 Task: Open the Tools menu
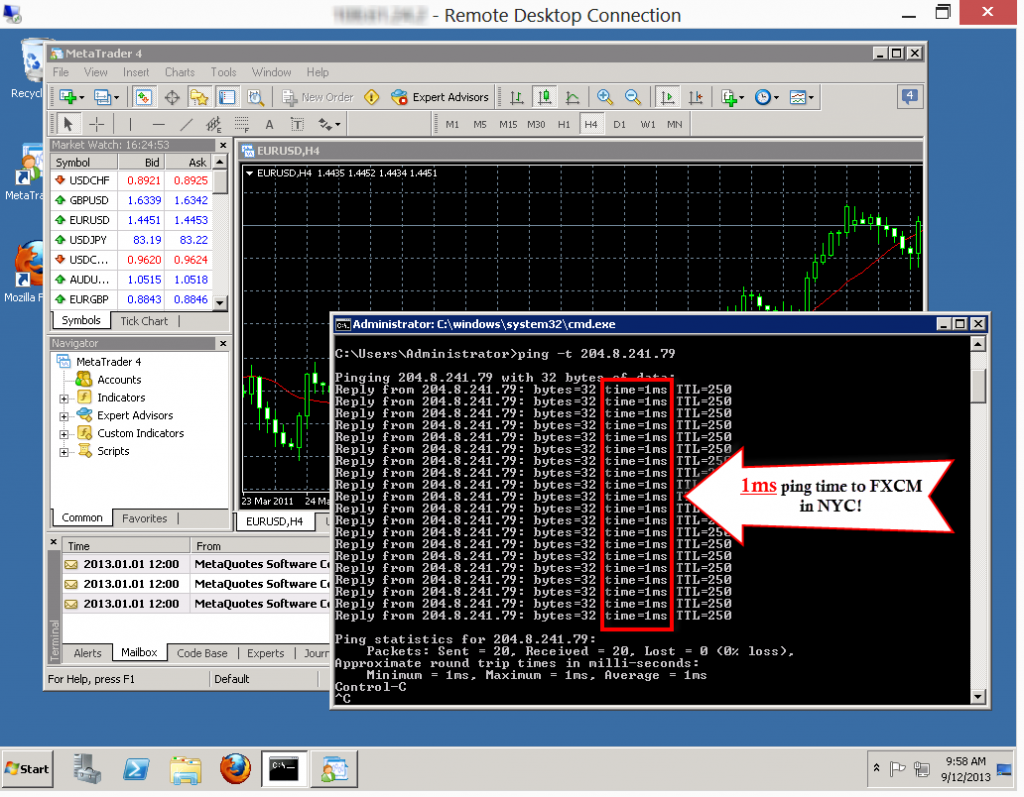coord(223,72)
